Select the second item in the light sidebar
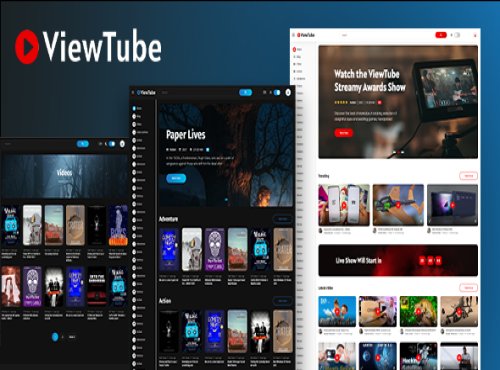Screen dimensions: 500x370 297,57
